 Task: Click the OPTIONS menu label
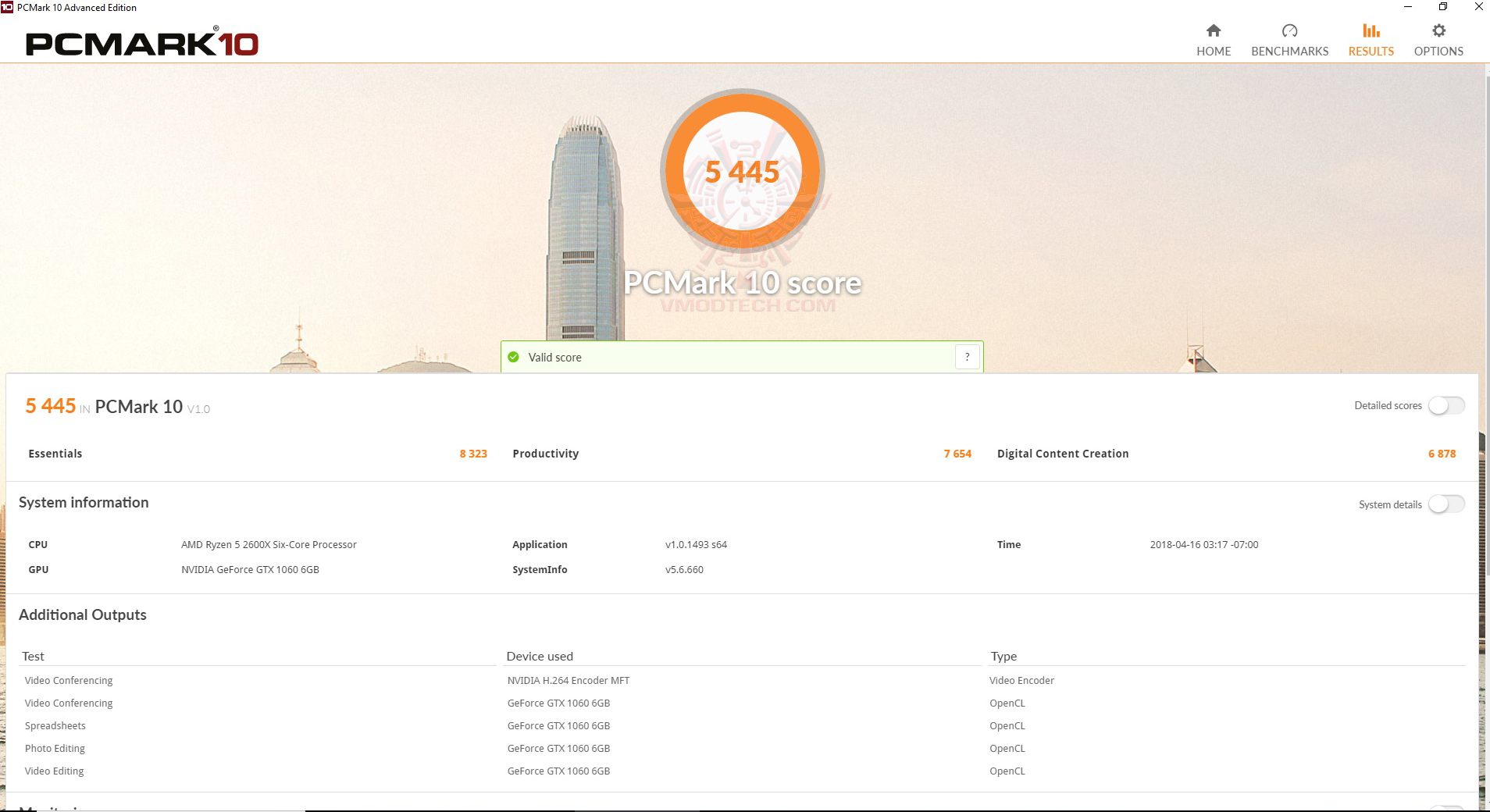1438,52
